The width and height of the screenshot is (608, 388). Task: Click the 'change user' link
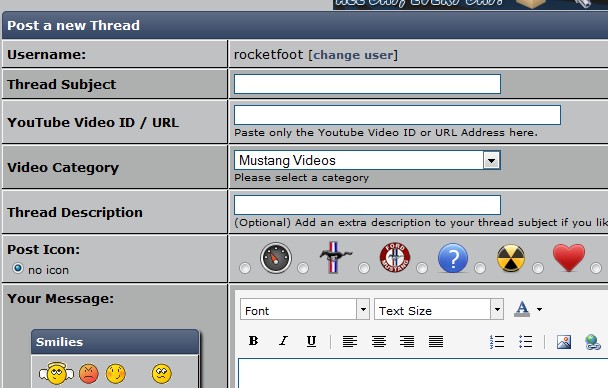tap(353, 55)
